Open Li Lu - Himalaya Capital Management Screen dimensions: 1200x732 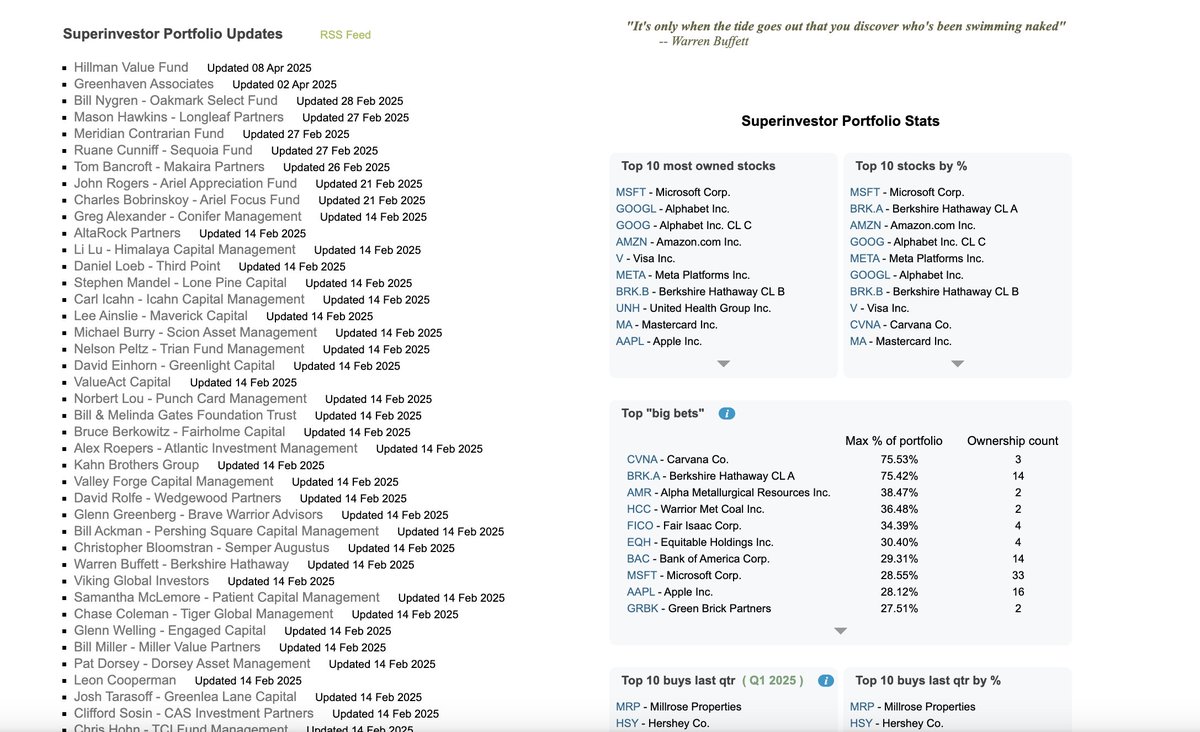(185, 249)
